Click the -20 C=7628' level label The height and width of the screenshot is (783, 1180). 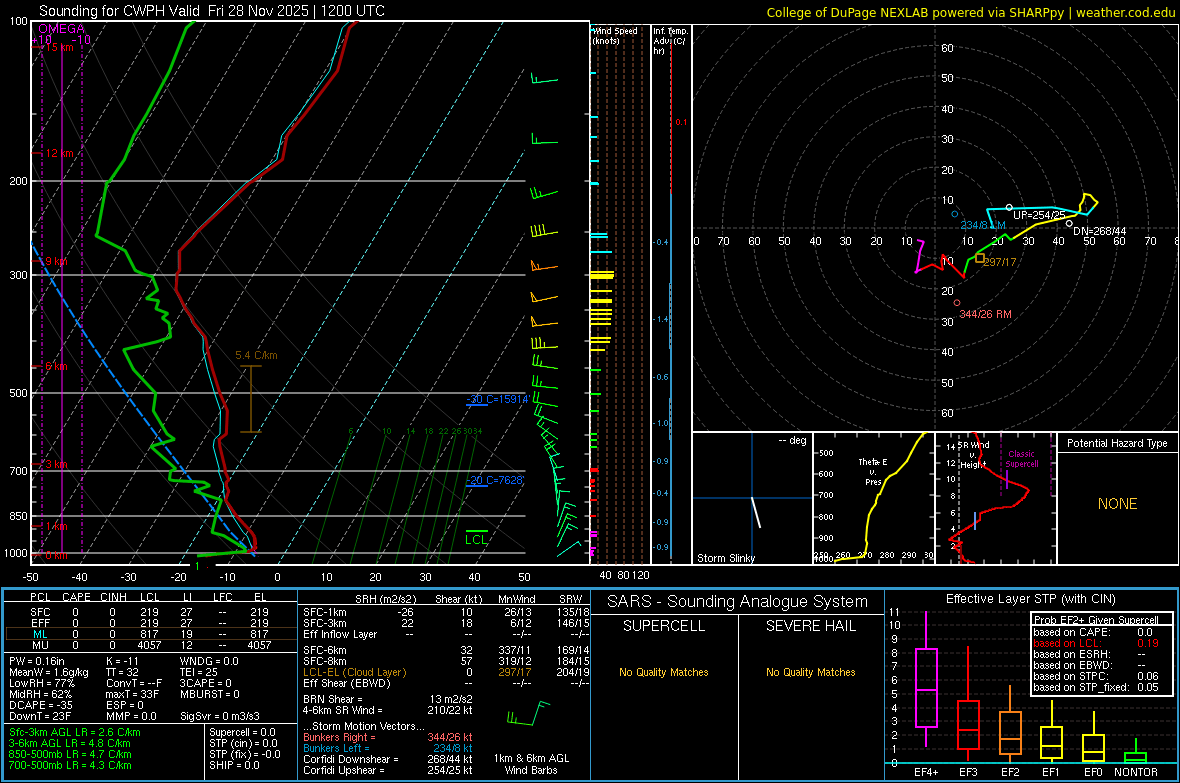494,480
